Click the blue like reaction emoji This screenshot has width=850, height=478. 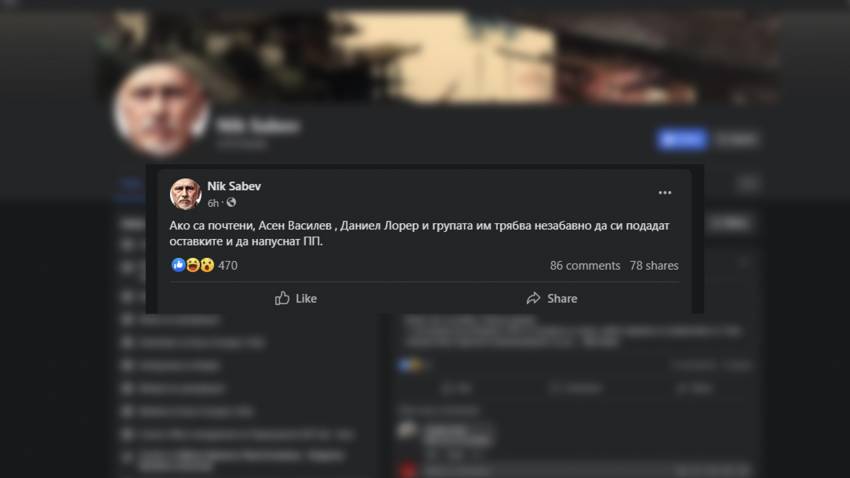click(x=178, y=265)
